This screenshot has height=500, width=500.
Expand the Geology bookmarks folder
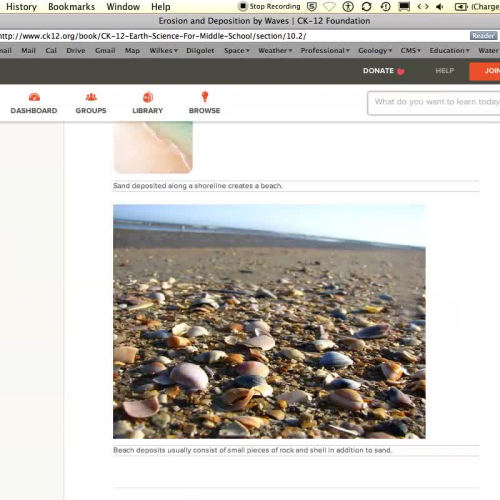click(375, 51)
